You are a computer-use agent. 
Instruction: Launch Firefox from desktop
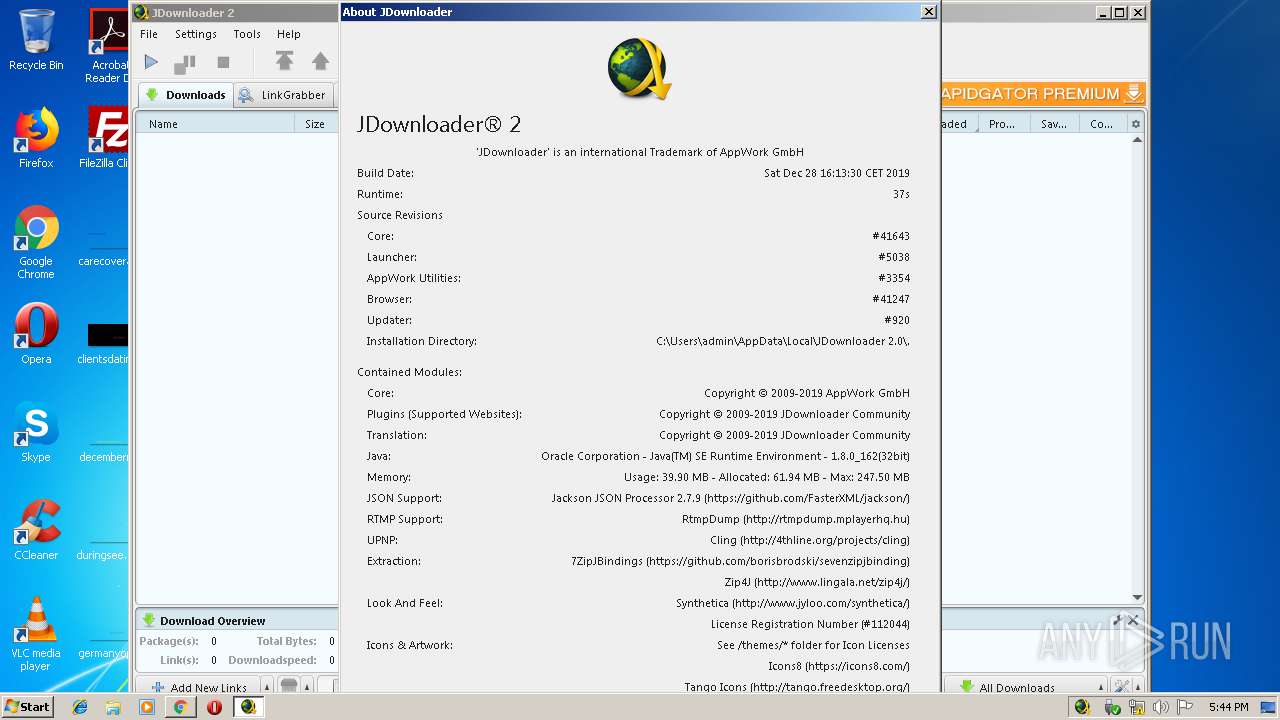[x=36, y=138]
